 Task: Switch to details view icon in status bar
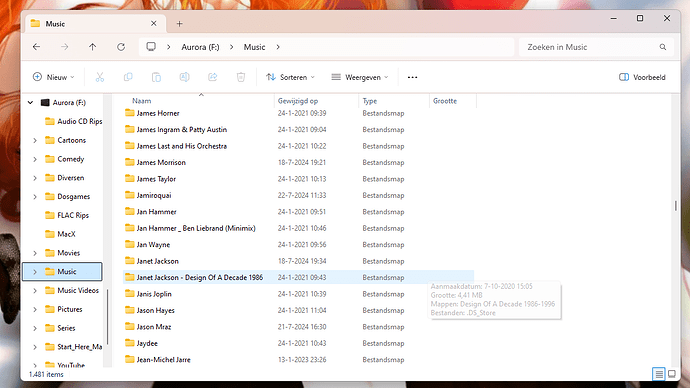point(659,374)
